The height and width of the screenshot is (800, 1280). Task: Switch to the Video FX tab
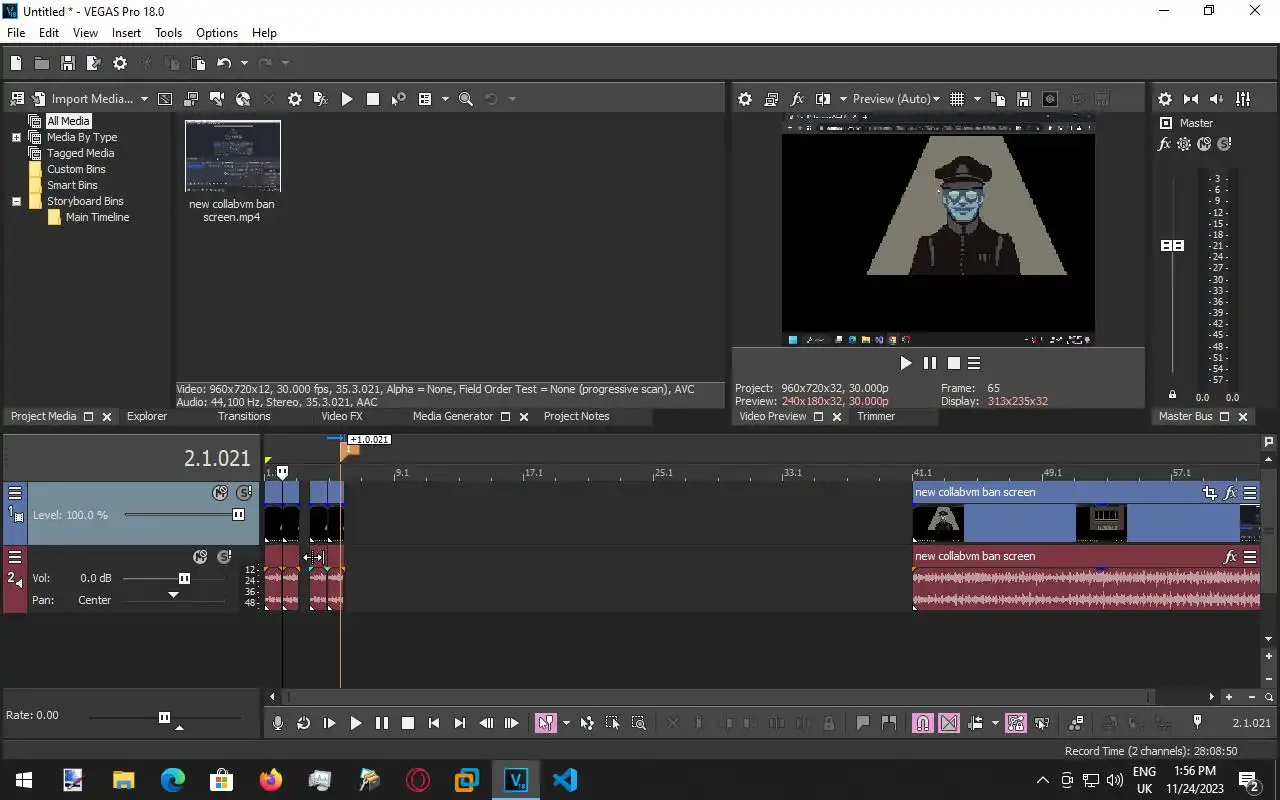[x=342, y=416]
